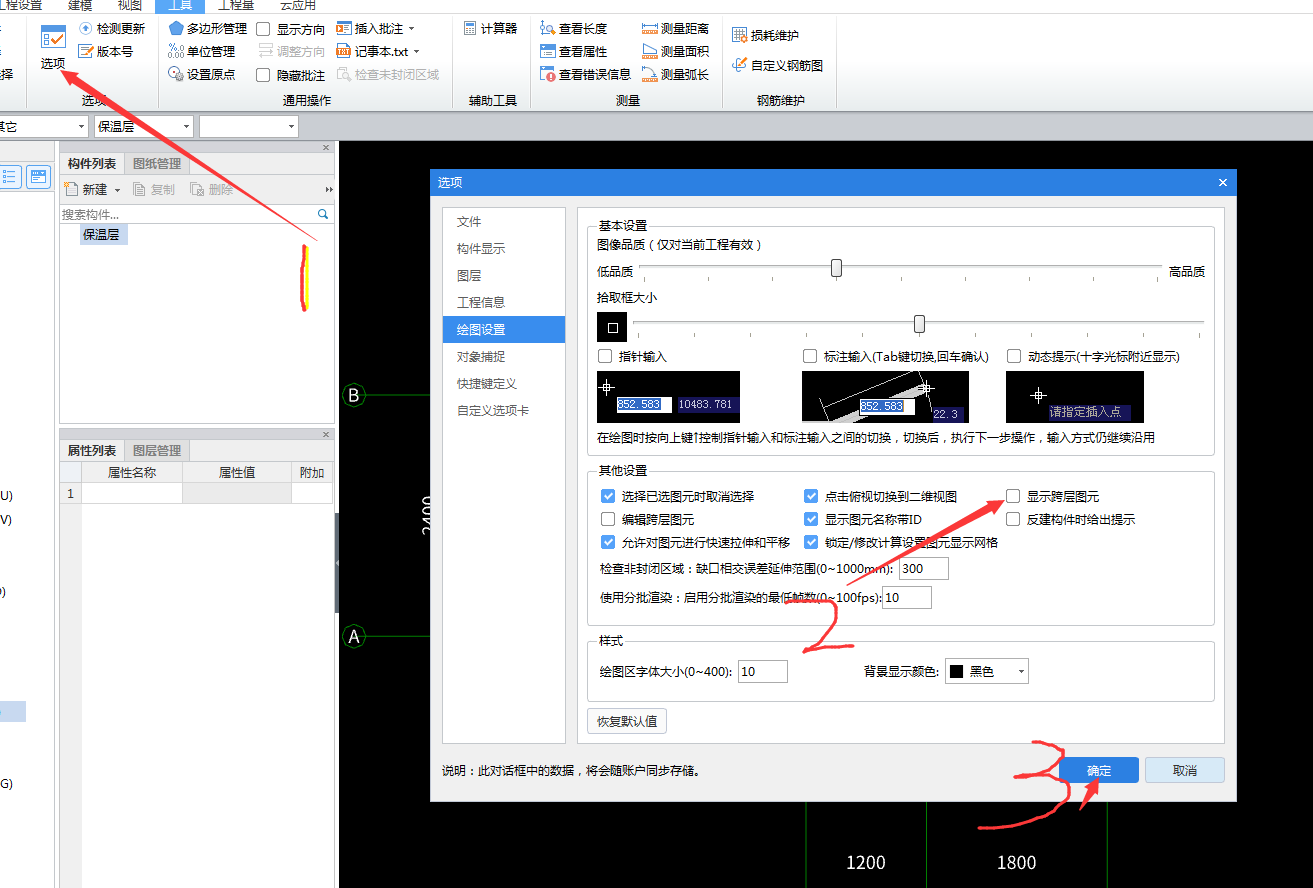This screenshot has height=888, width=1313.
Task: Open 插入批注 insert annotation tool
Action: (x=369, y=29)
